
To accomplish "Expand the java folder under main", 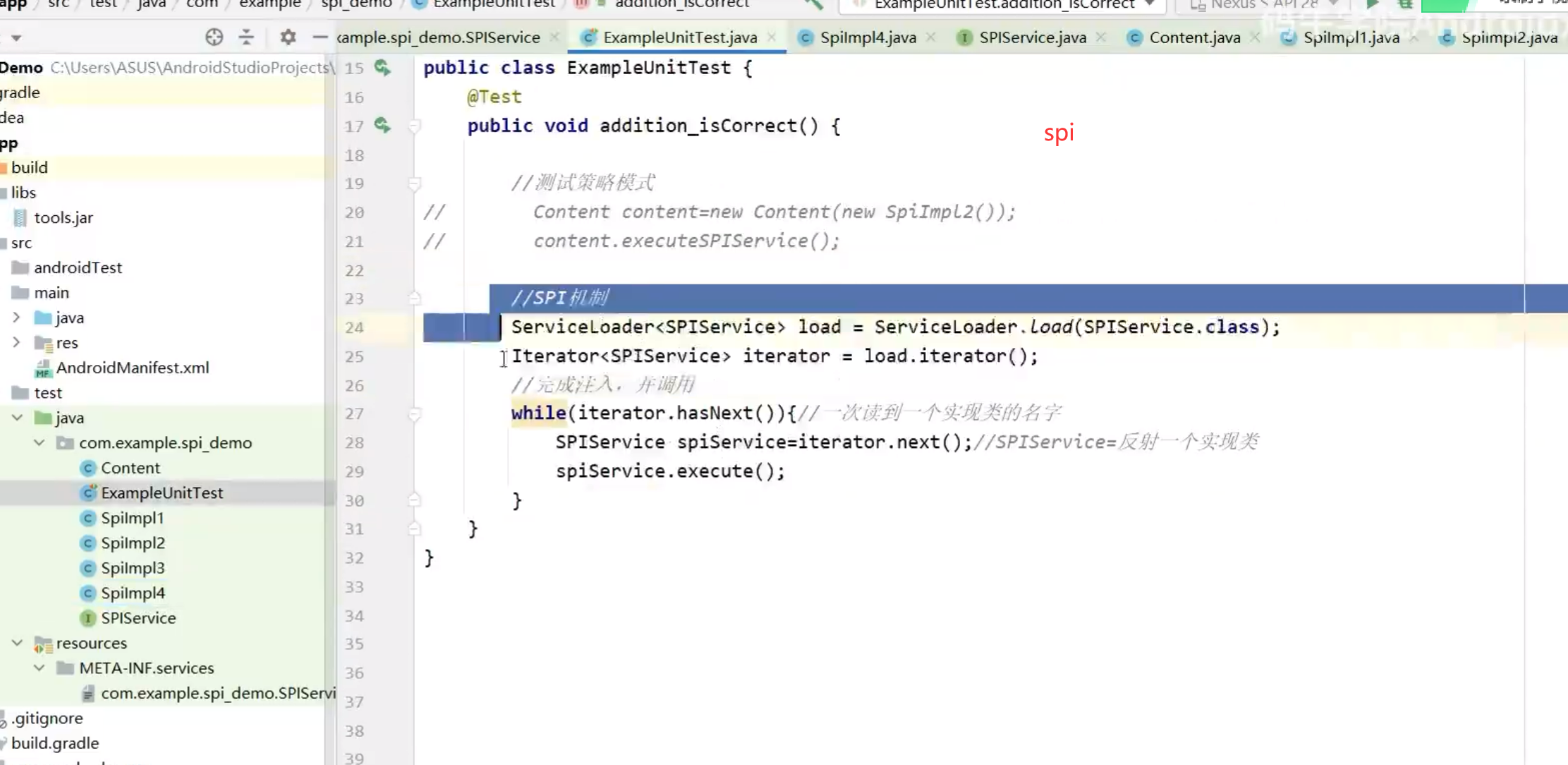I will (16, 318).
